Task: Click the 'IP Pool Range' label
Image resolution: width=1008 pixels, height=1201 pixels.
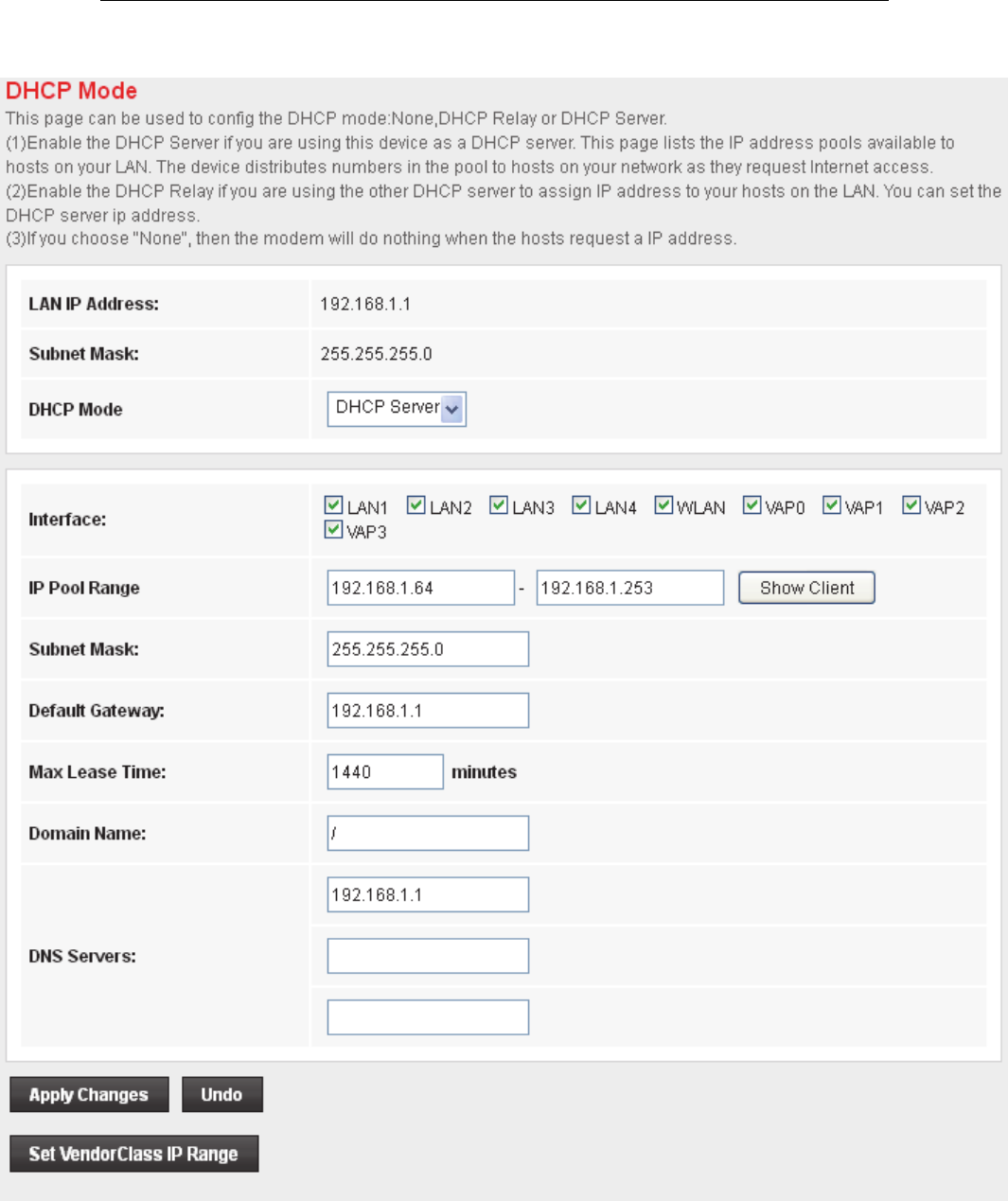Action: [84, 588]
